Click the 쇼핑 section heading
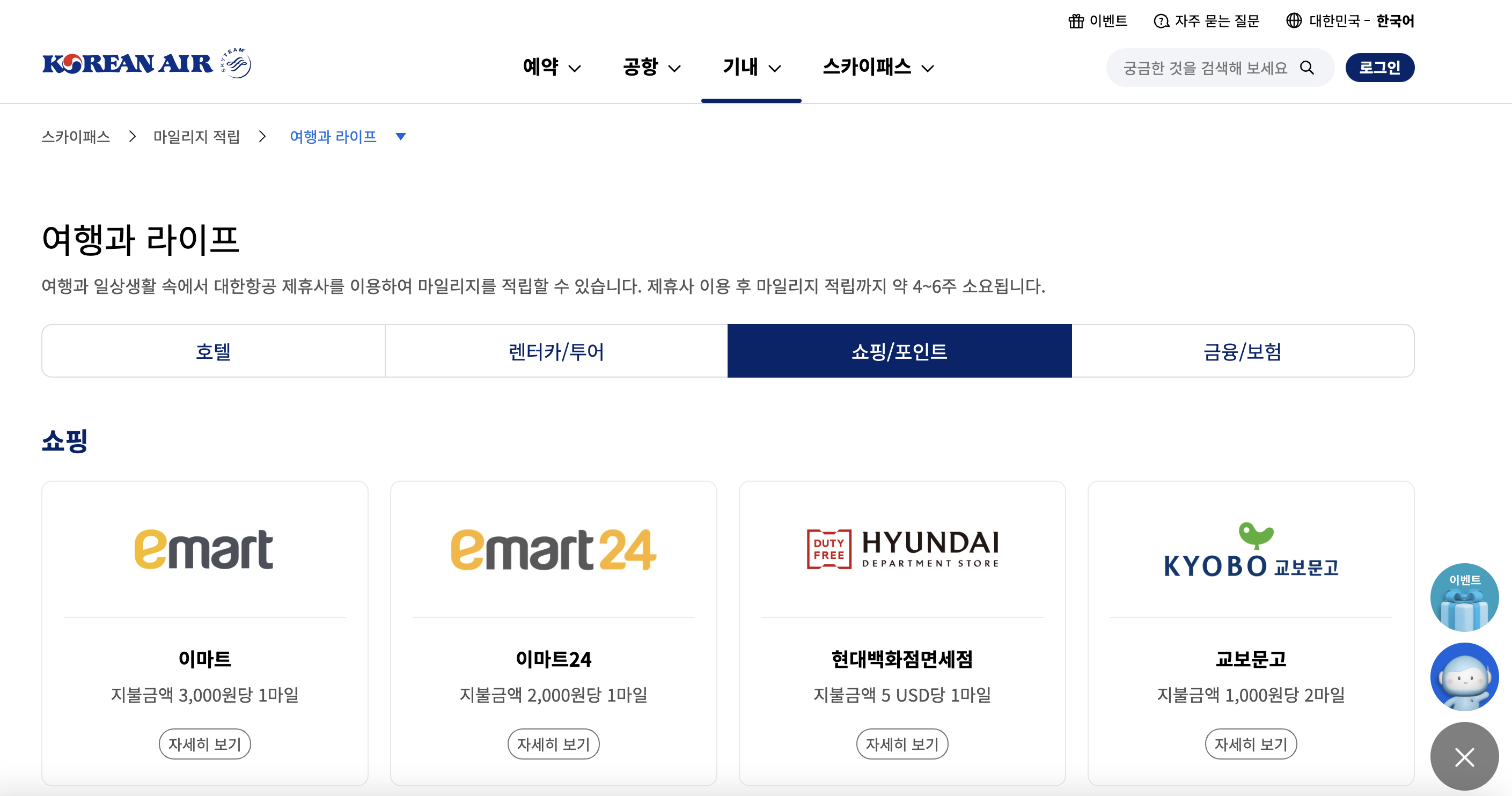This screenshot has width=1512, height=796. 64,440
